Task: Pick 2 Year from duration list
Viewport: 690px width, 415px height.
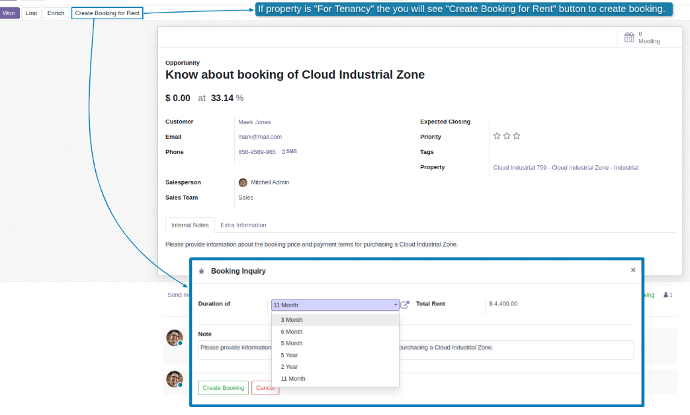Action: tap(291, 367)
